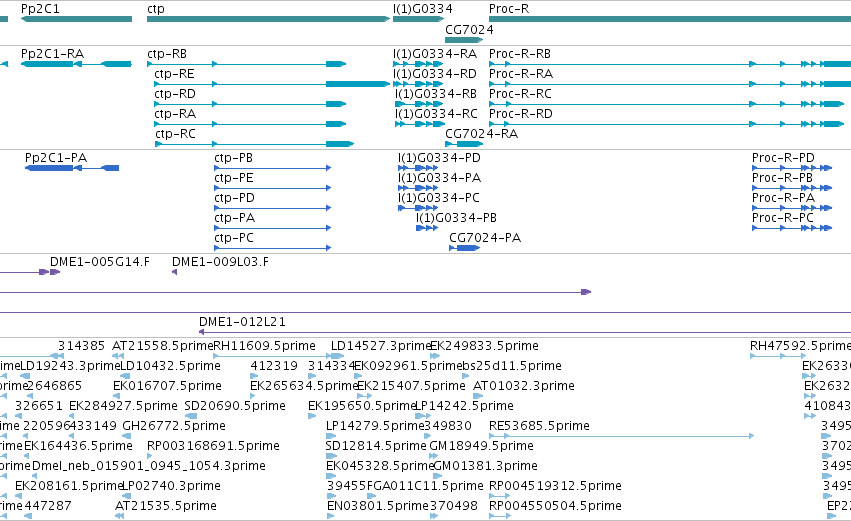This screenshot has width=851, height=521.
Task: Select the CG7024 gene label
Action: point(469,30)
